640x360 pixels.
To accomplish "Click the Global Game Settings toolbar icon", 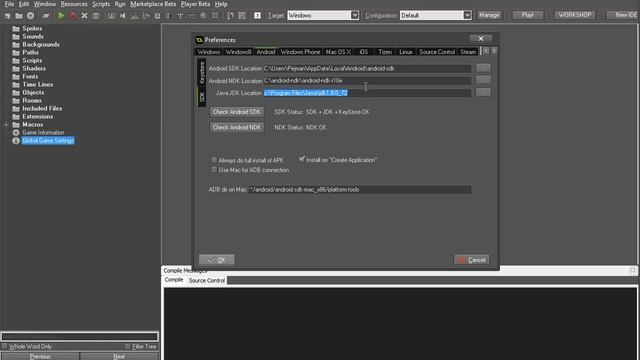I will click(x=242, y=16).
